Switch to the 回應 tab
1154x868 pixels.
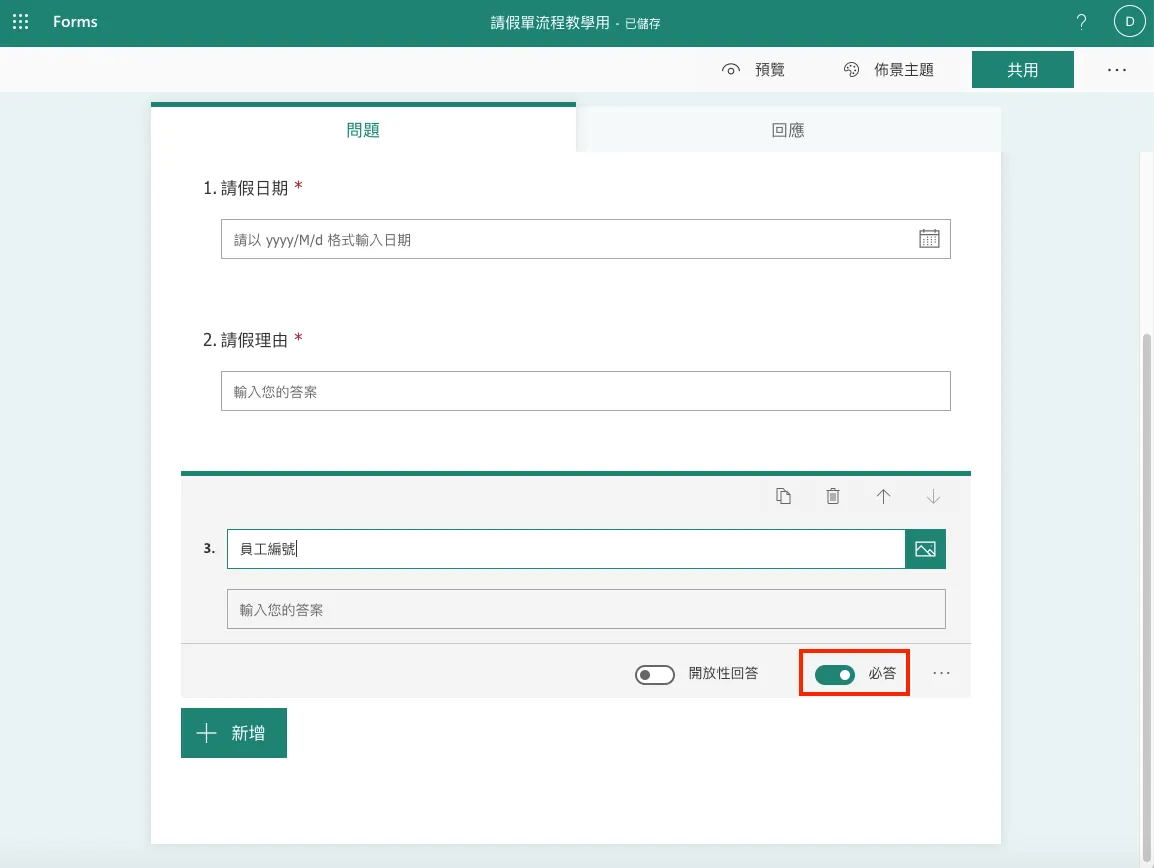pyautogui.click(x=788, y=130)
